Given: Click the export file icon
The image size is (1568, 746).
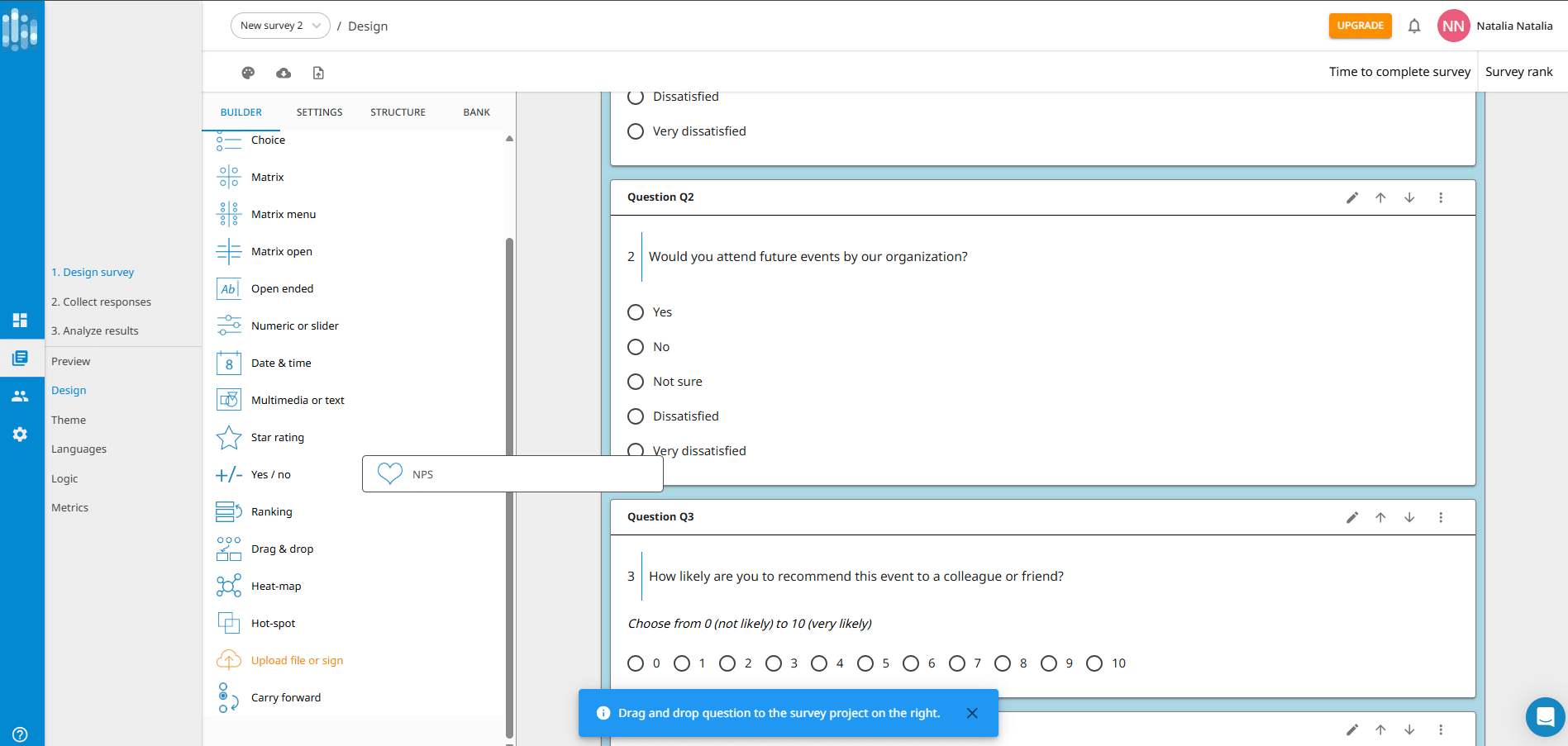Looking at the screenshot, I should pyautogui.click(x=318, y=73).
